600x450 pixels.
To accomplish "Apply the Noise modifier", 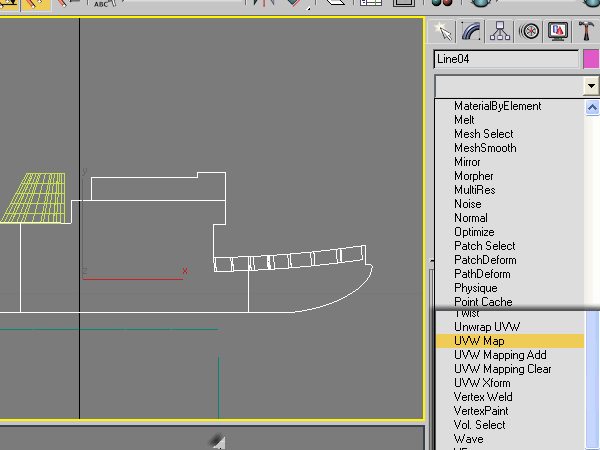I will click(468, 204).
